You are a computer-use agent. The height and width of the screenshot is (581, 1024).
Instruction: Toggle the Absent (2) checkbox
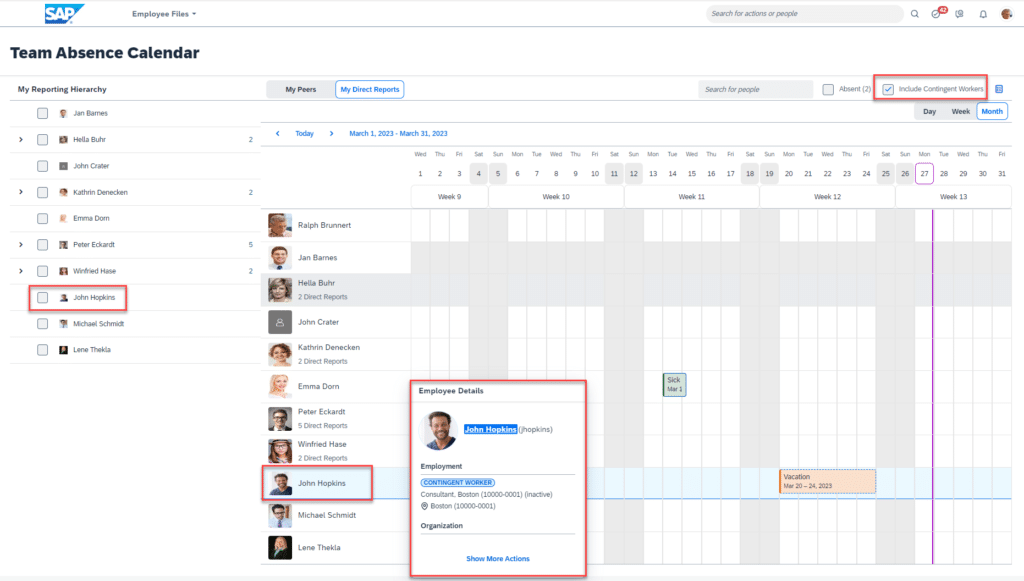click(x=828, y=89)
